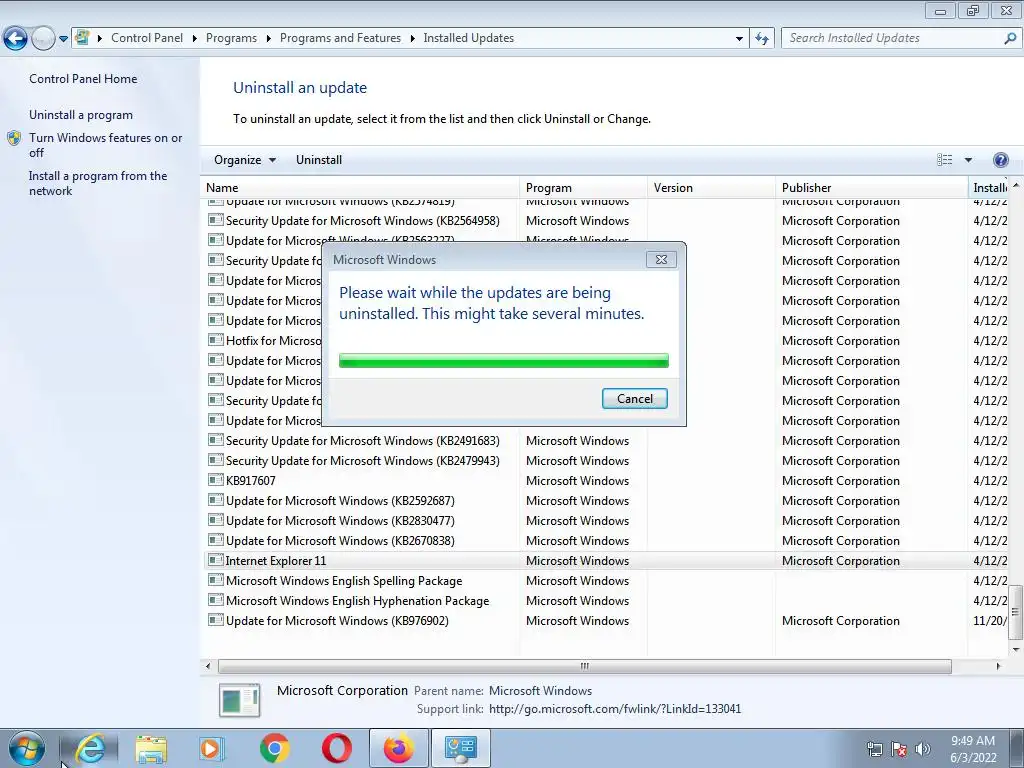Click the horizontal scrollbar of the list
Image resolution: width=1024 pixels, height=768 pixels.
584,666
